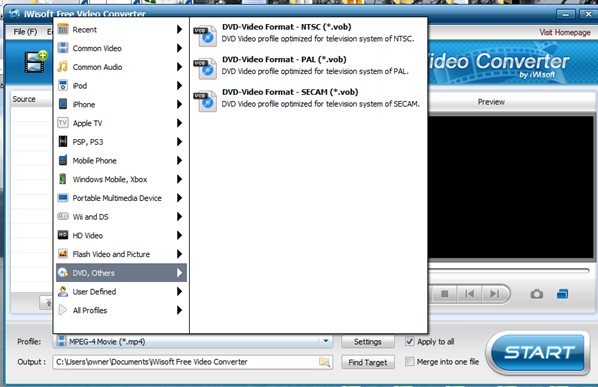Click the Flash Video and Picture icon
Viewport: 598px width, 387px height.
(x=63, y=254)
